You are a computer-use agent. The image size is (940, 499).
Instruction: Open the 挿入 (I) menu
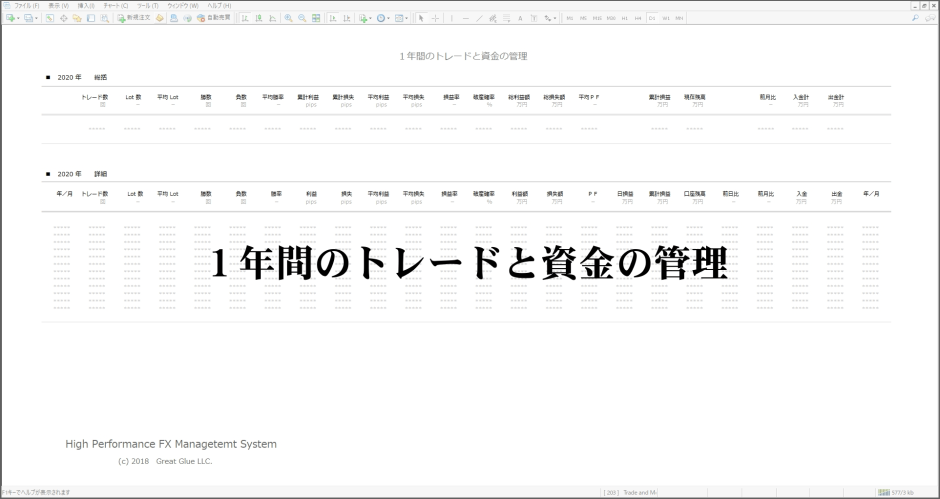tap(86, 5)
